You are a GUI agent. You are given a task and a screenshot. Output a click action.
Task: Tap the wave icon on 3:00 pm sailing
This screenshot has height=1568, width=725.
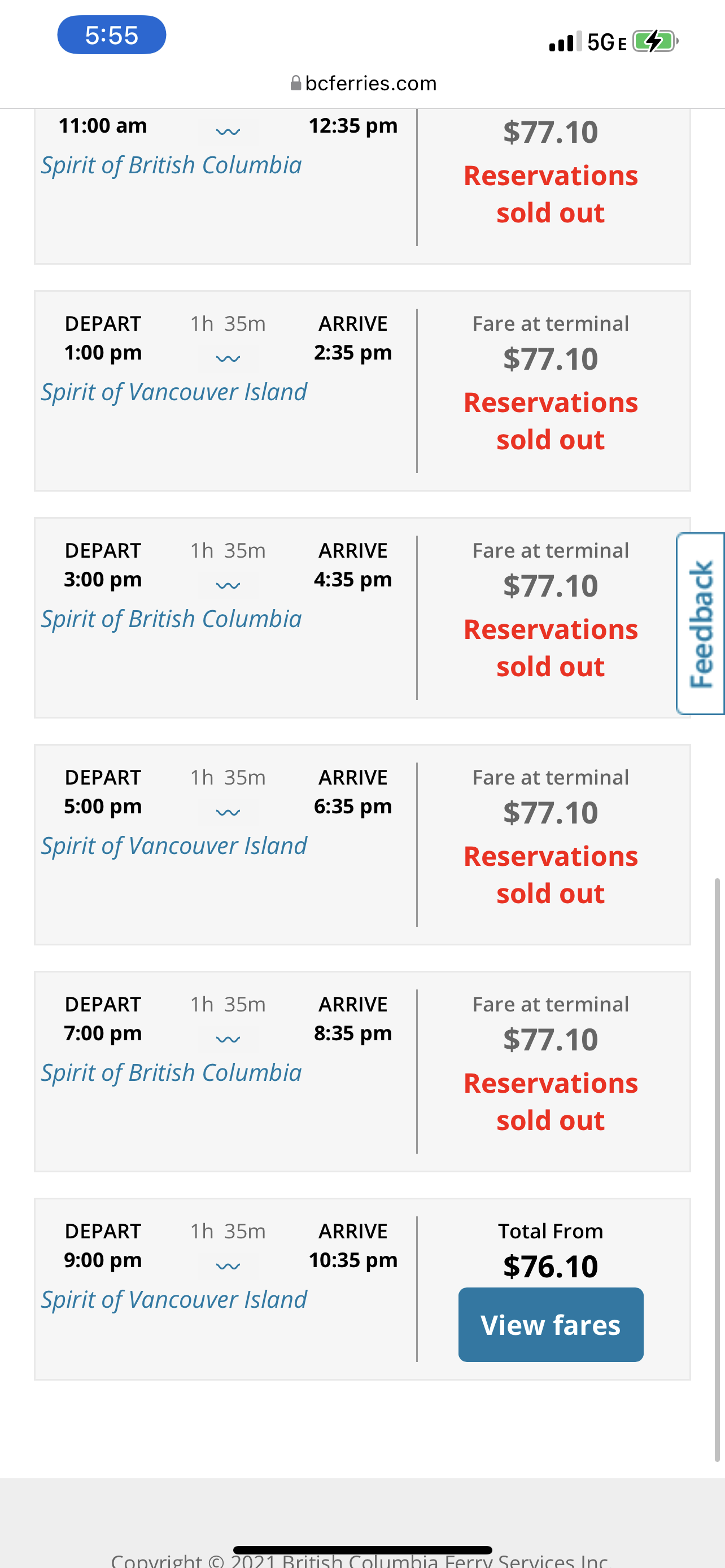228,585
